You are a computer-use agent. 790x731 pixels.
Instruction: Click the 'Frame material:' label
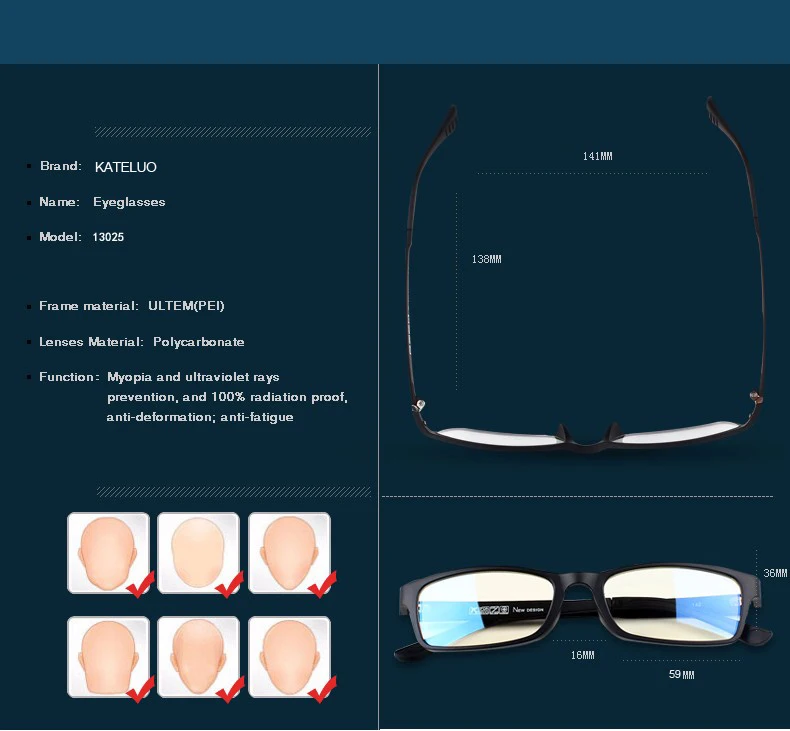pyautogui.click(x=89, y=306)
